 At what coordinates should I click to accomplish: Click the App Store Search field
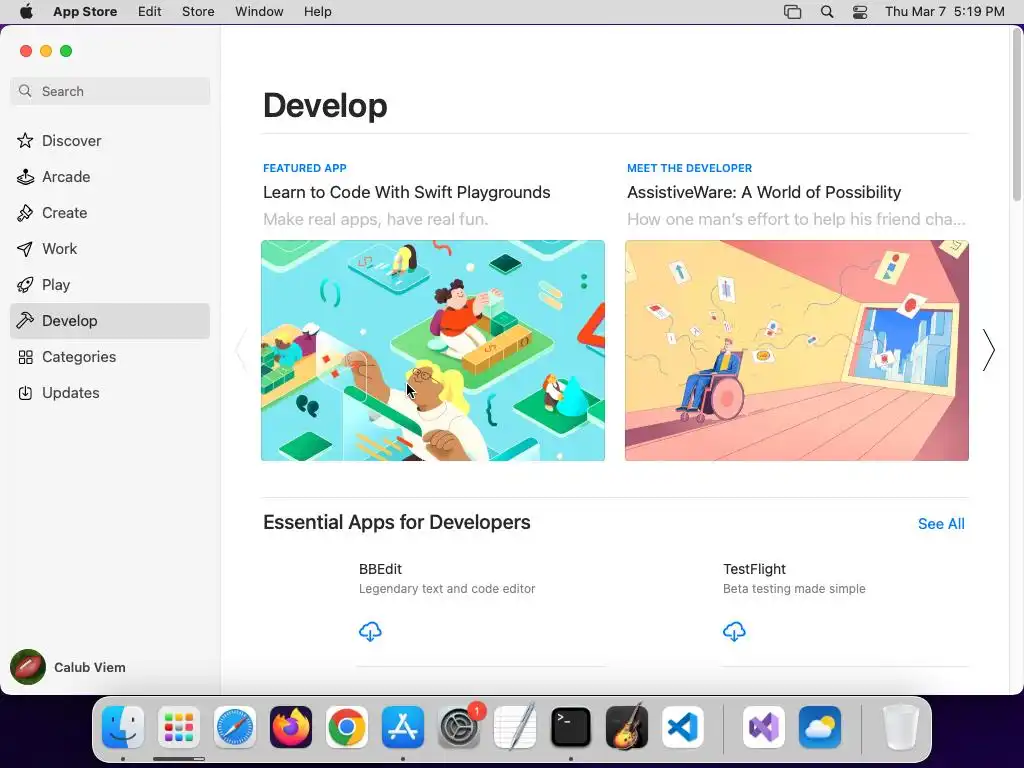click(x=110, y=91)
